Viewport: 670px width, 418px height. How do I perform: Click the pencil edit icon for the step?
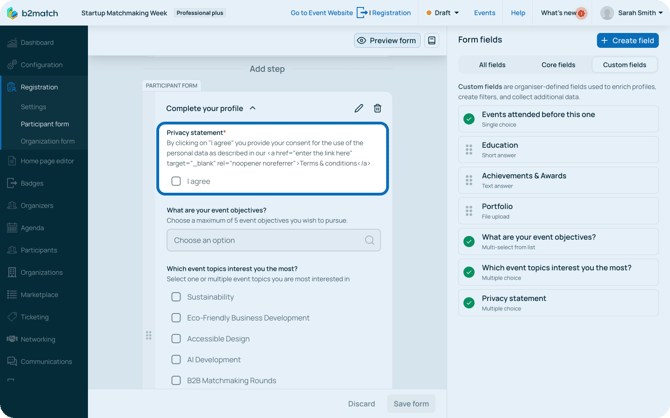[358, 108]
